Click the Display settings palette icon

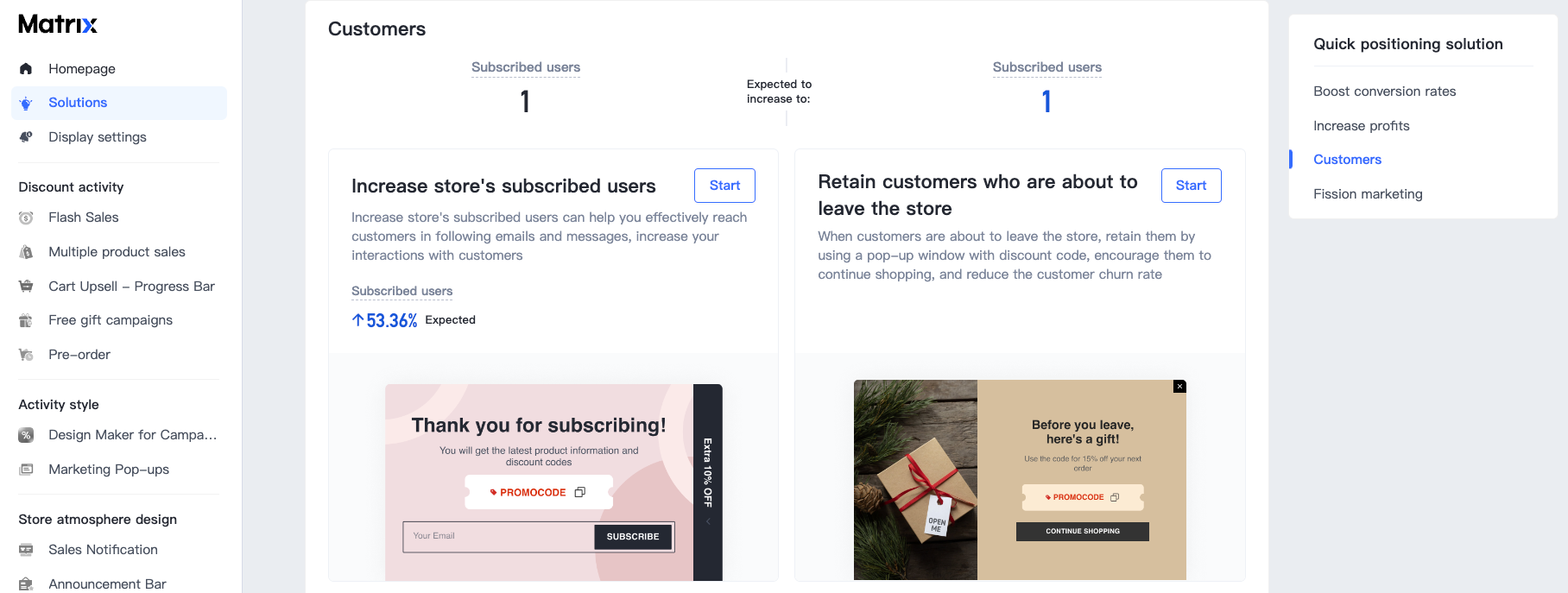pos(26,137)
